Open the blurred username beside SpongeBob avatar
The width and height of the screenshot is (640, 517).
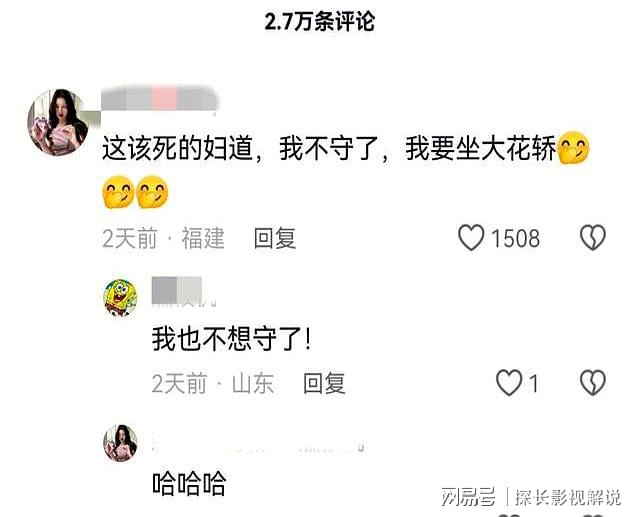183,291
